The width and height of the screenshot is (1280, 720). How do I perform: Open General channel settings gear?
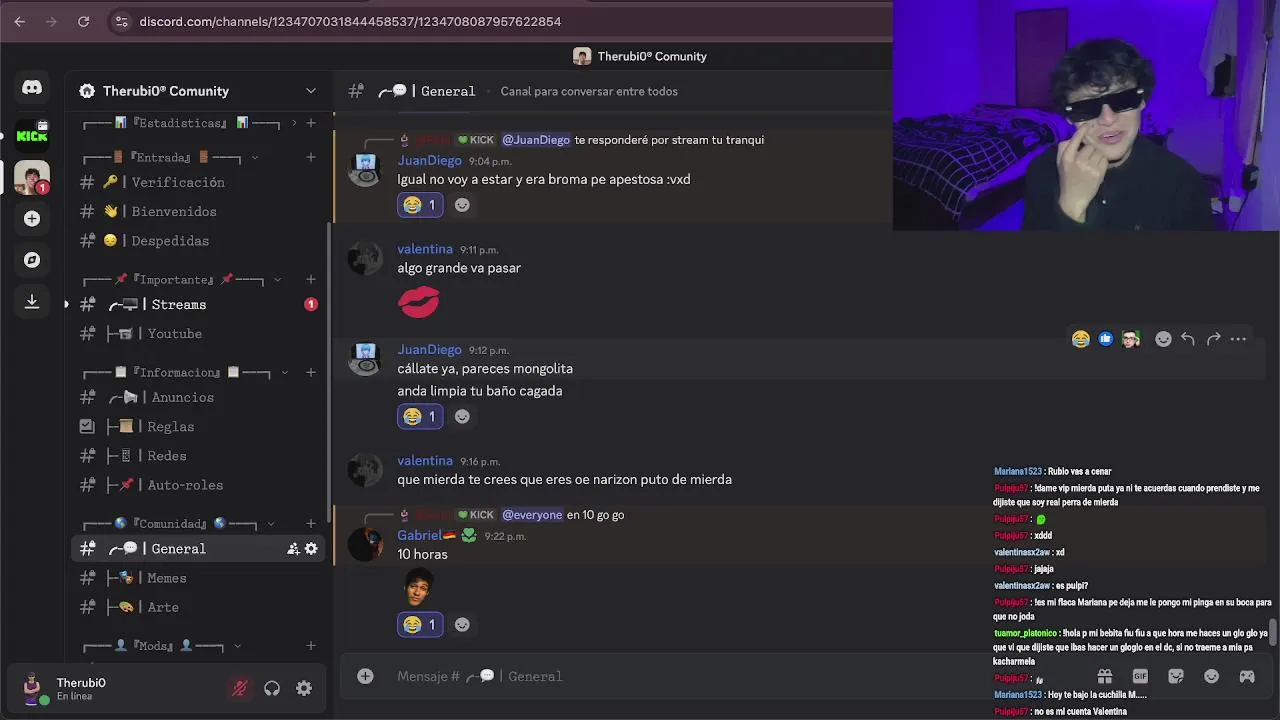pos(311,549)
